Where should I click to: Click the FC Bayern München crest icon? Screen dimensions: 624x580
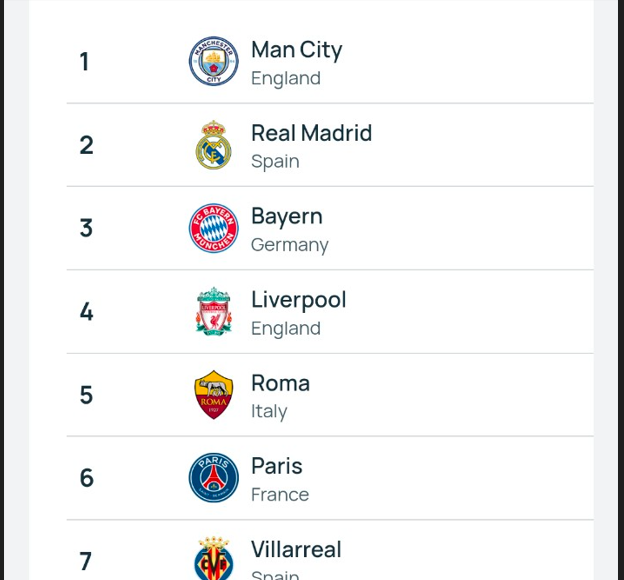[x=214, y=228]
